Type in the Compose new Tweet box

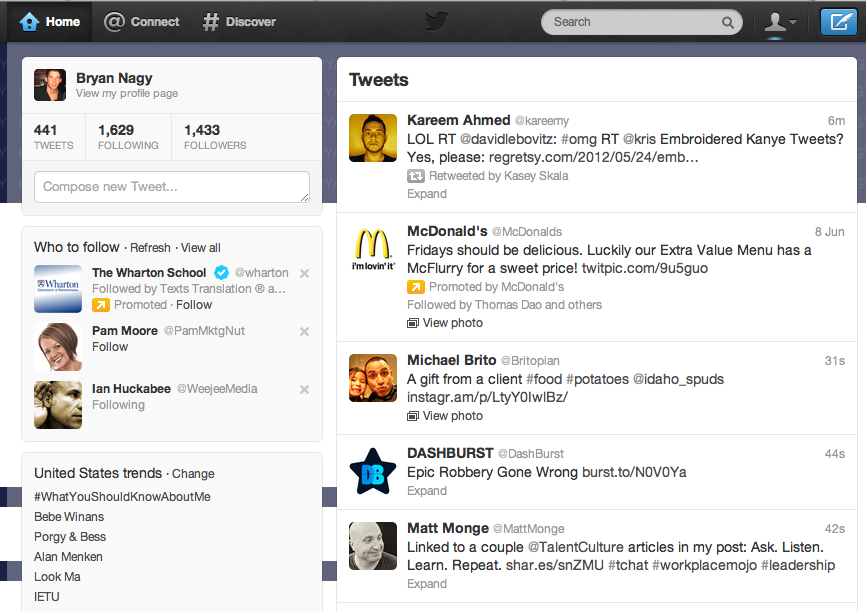point(172,187)
